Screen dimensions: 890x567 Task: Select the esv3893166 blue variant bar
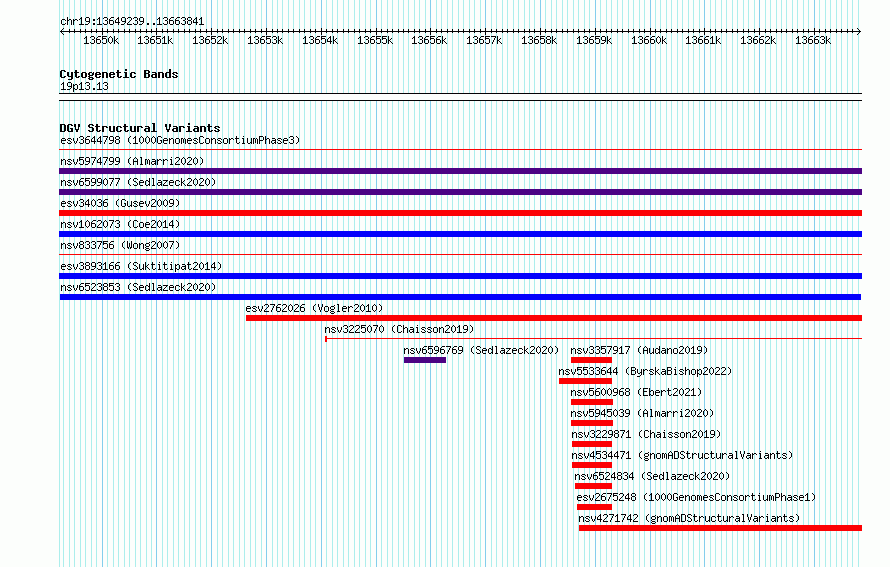[x=460, y=276]
